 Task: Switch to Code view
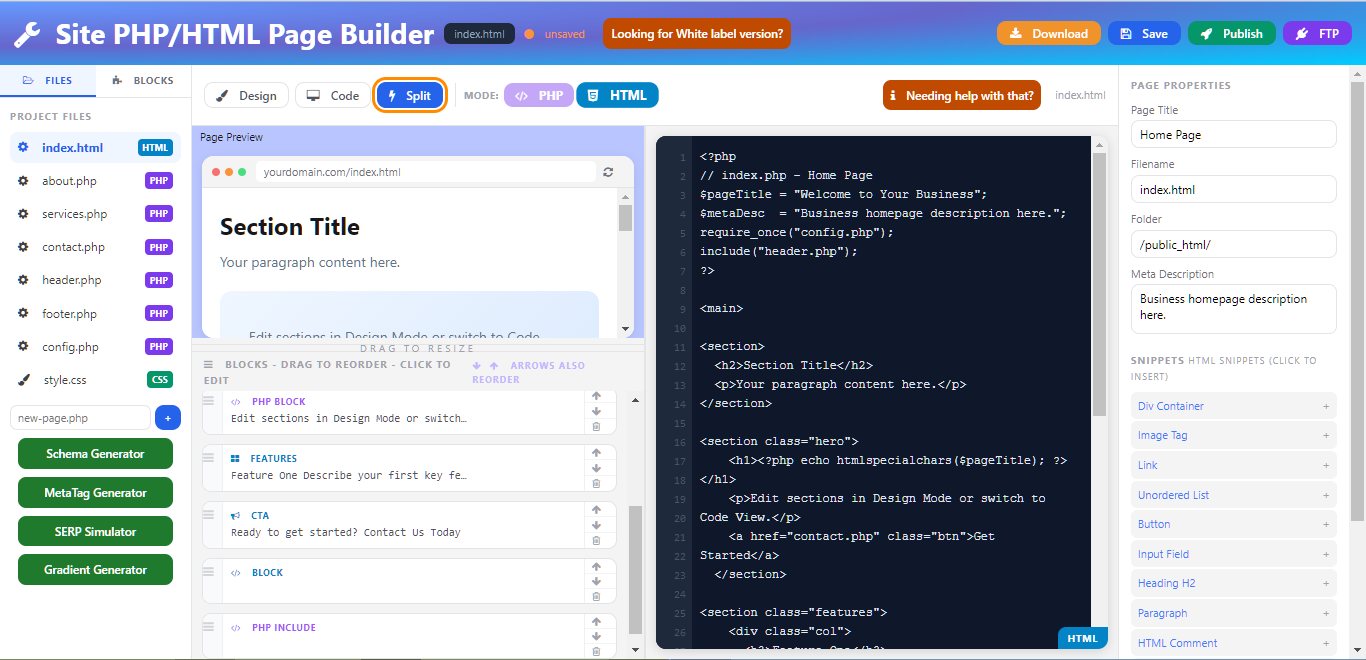coord(333,96)
